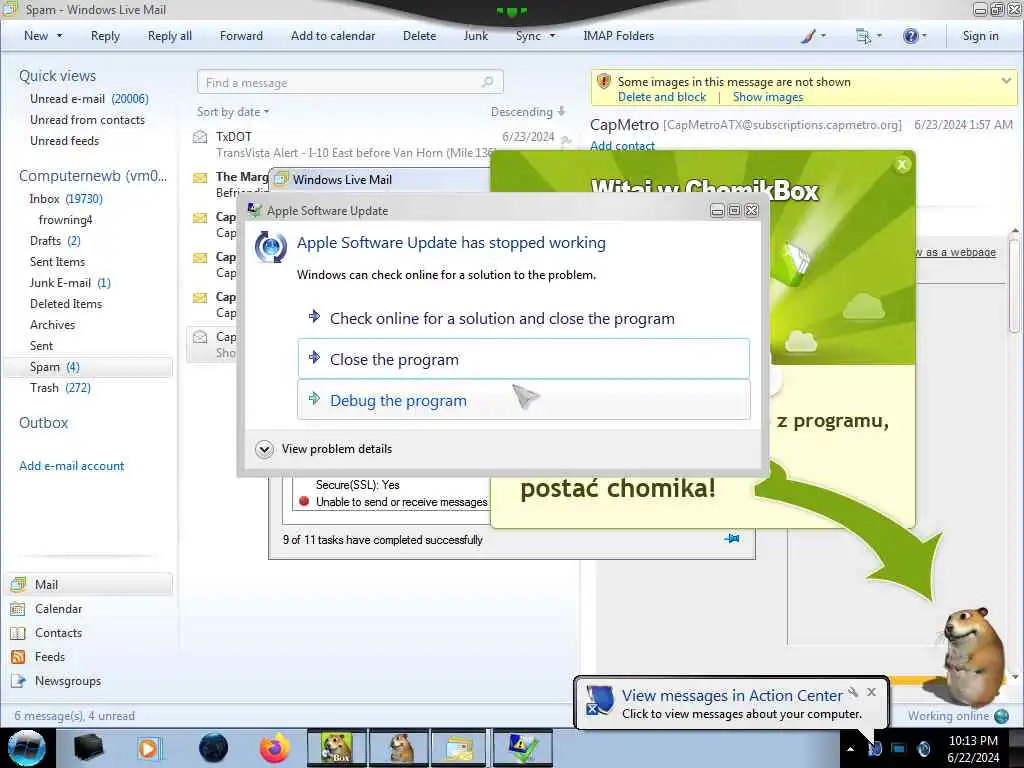
Task: Open the Trash folder
Action: pos(60,388)
